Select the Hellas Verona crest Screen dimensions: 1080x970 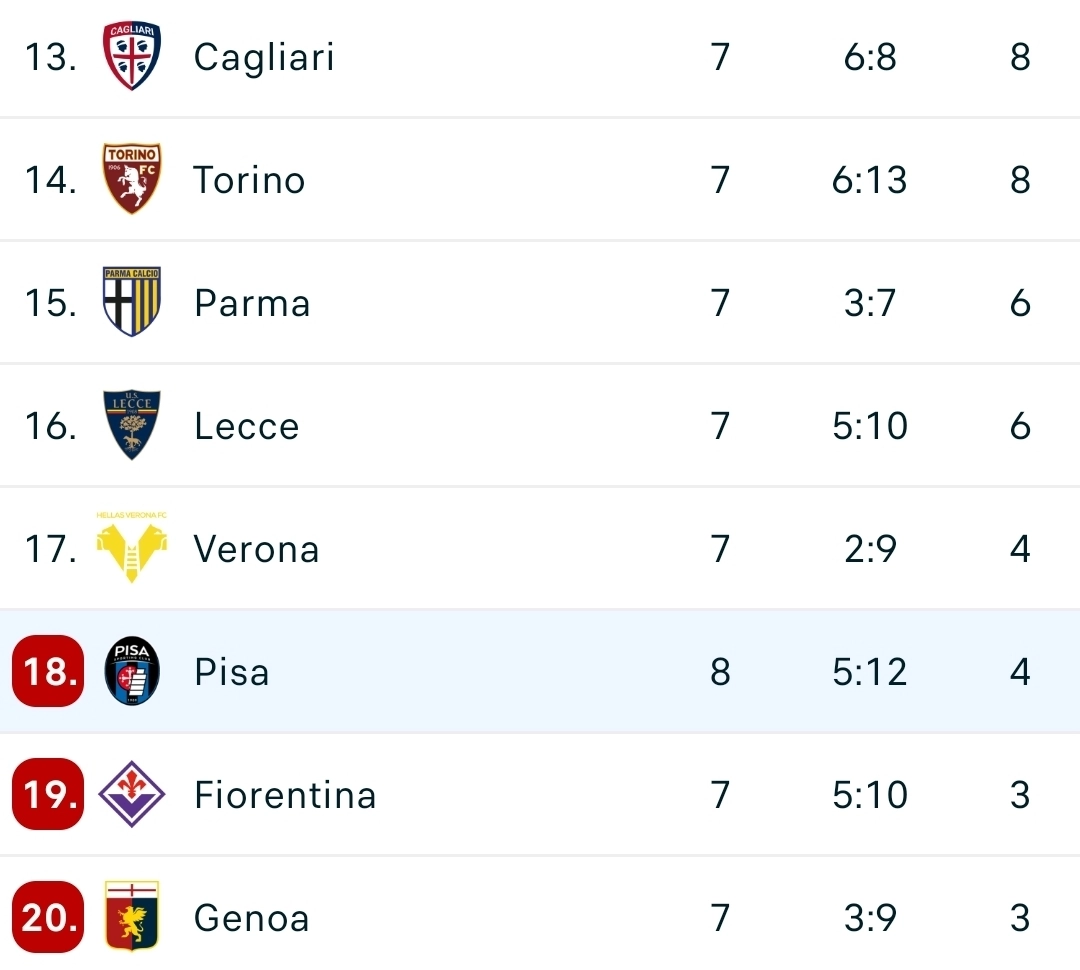(x=132, y=547)
